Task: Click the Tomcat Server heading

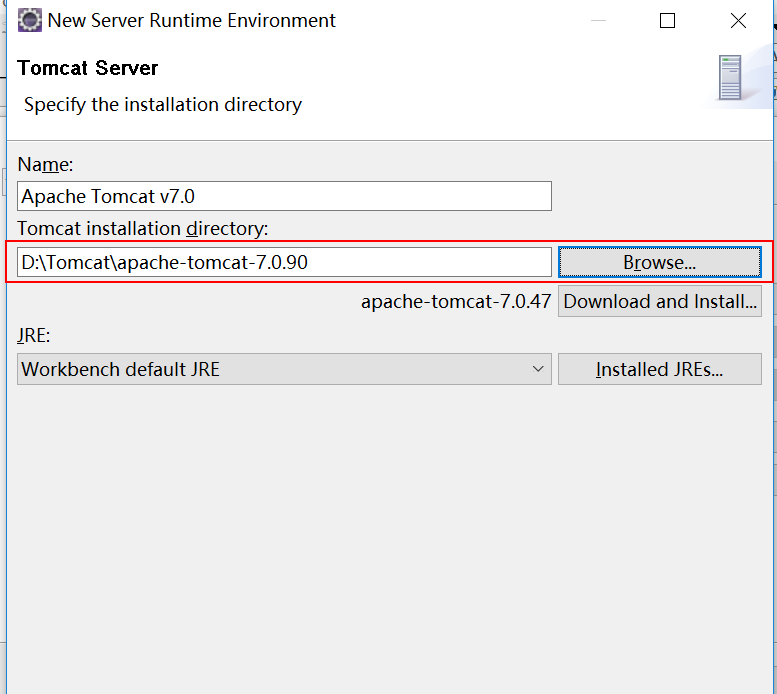Action: coord(88,68)
